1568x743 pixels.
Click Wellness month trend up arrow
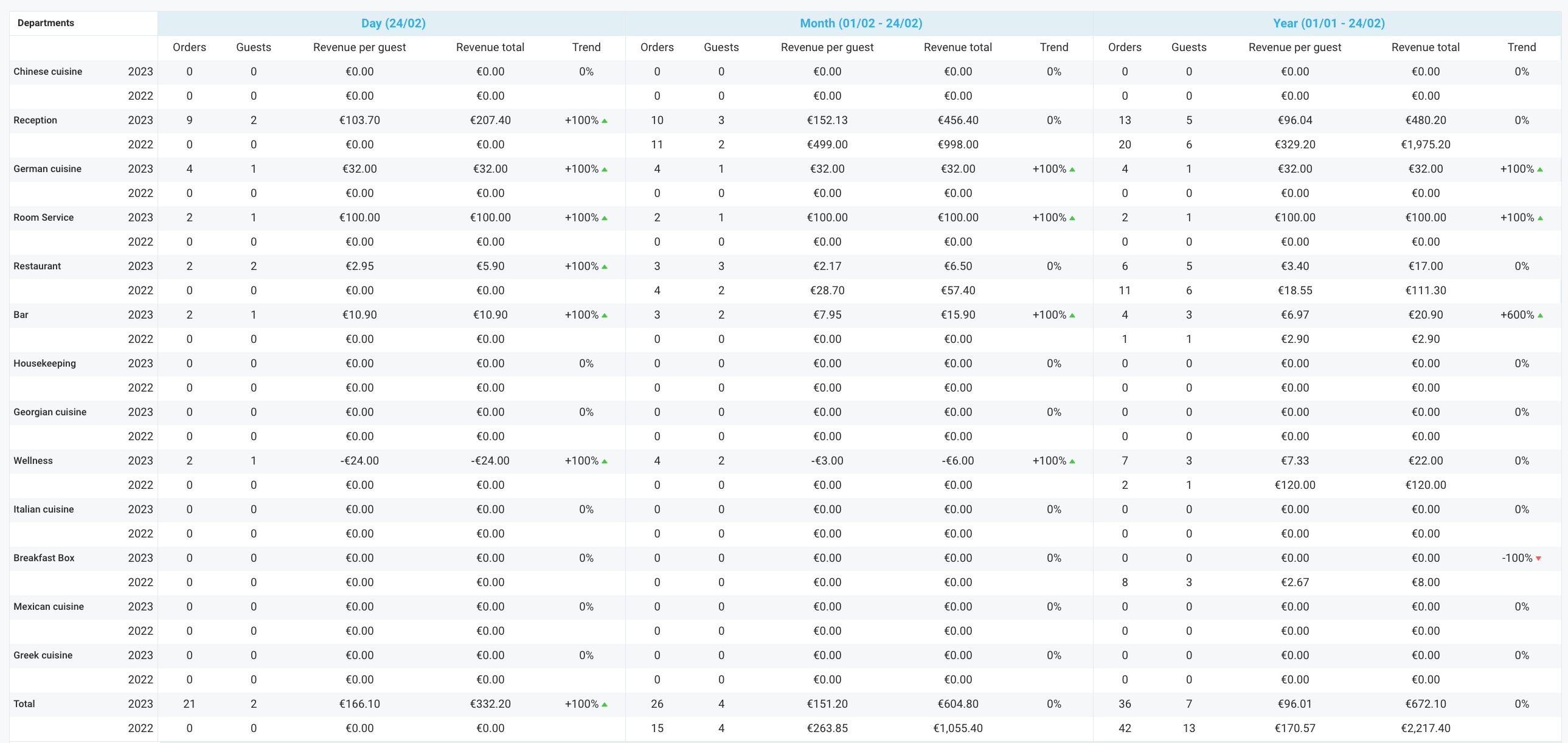[x=1072, y=462]
